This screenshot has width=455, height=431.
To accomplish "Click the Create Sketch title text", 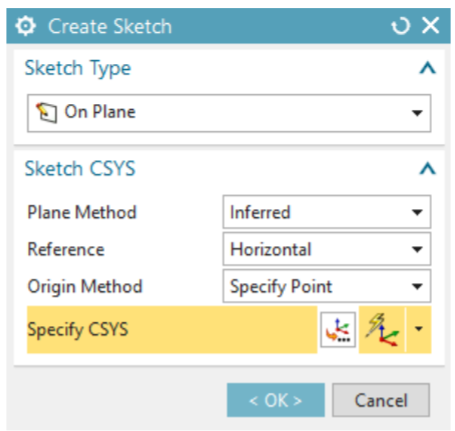I will point(110,26).
